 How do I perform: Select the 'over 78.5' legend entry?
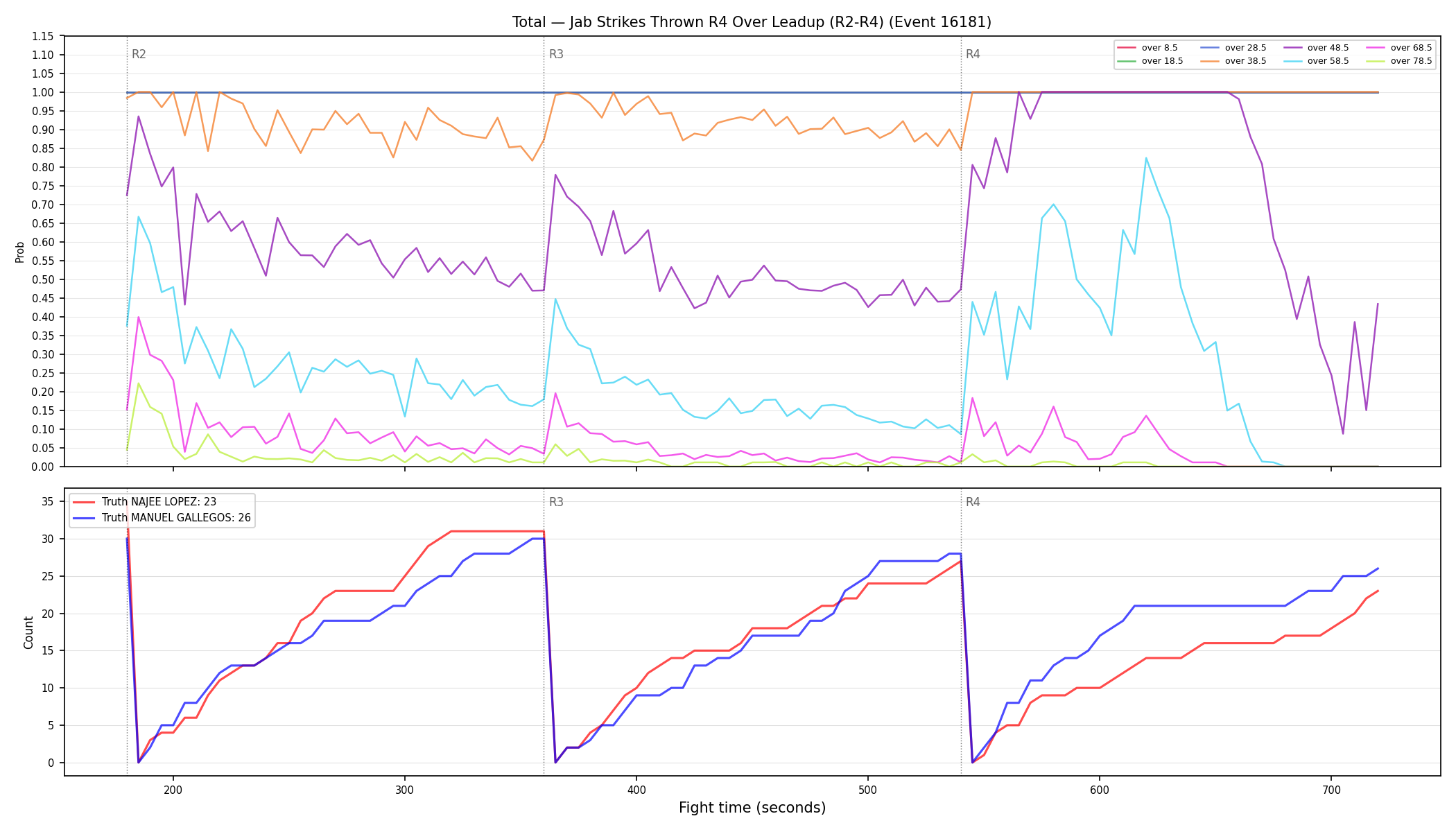[x=1399, y=61]
